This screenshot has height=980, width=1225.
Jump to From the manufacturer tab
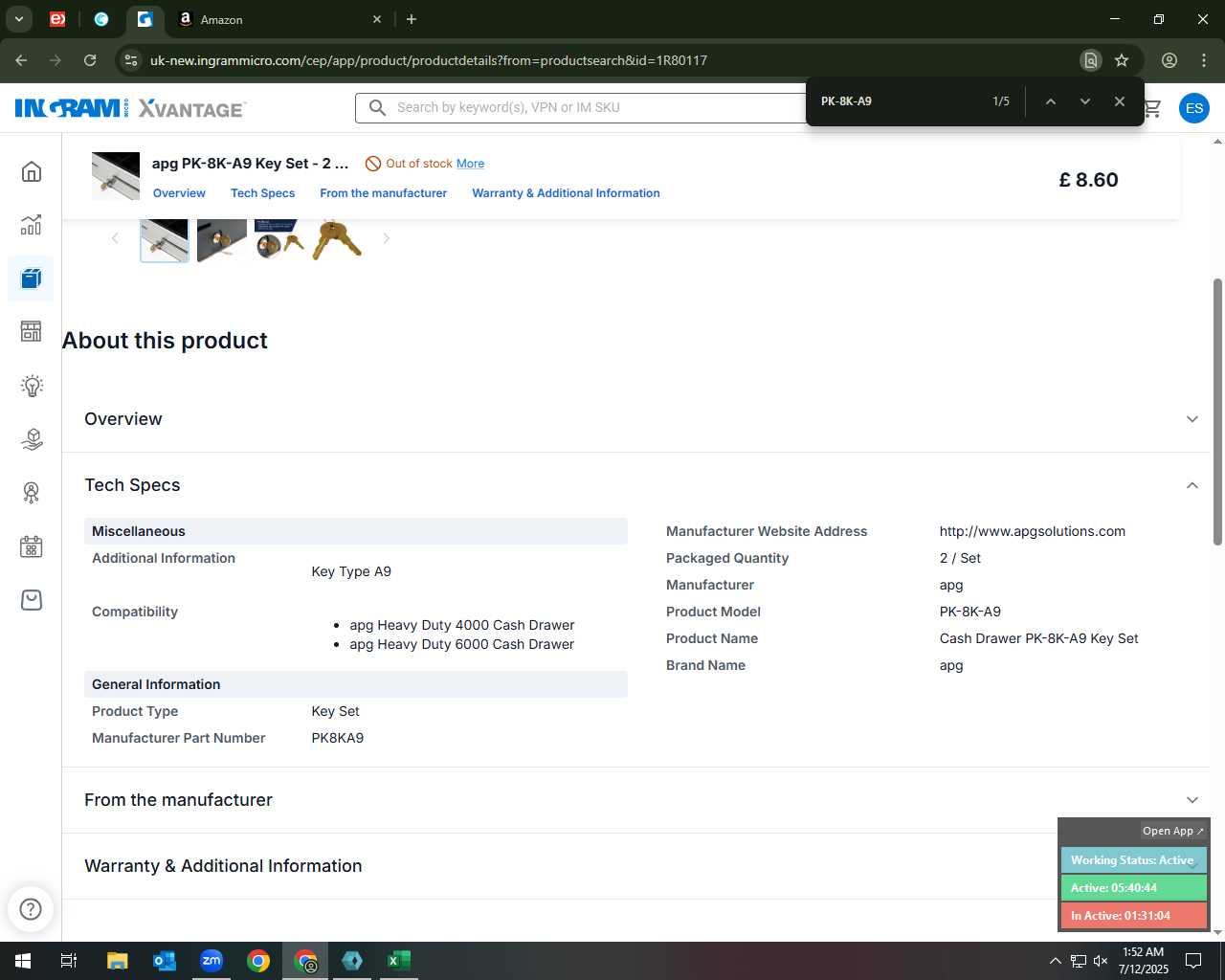pos(383,193)
